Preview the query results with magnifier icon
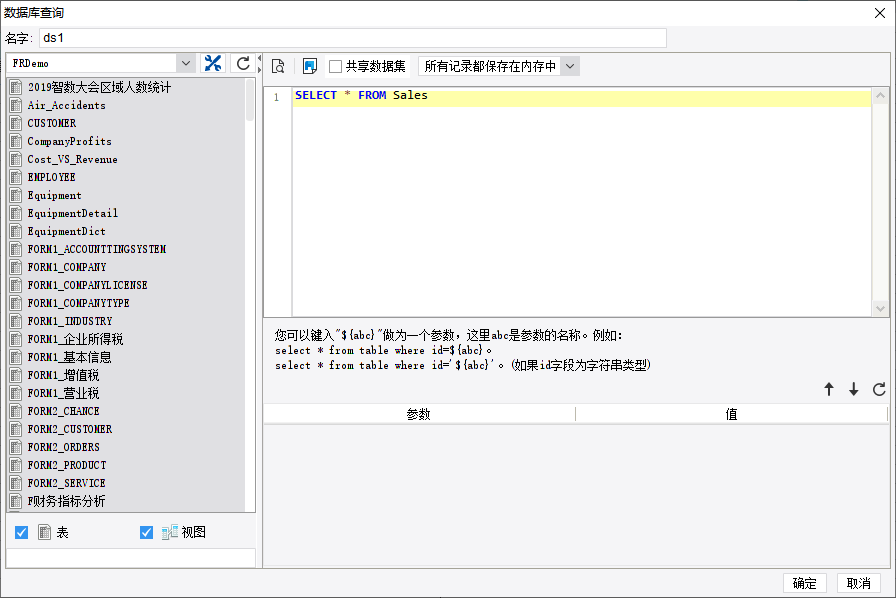 278,66
